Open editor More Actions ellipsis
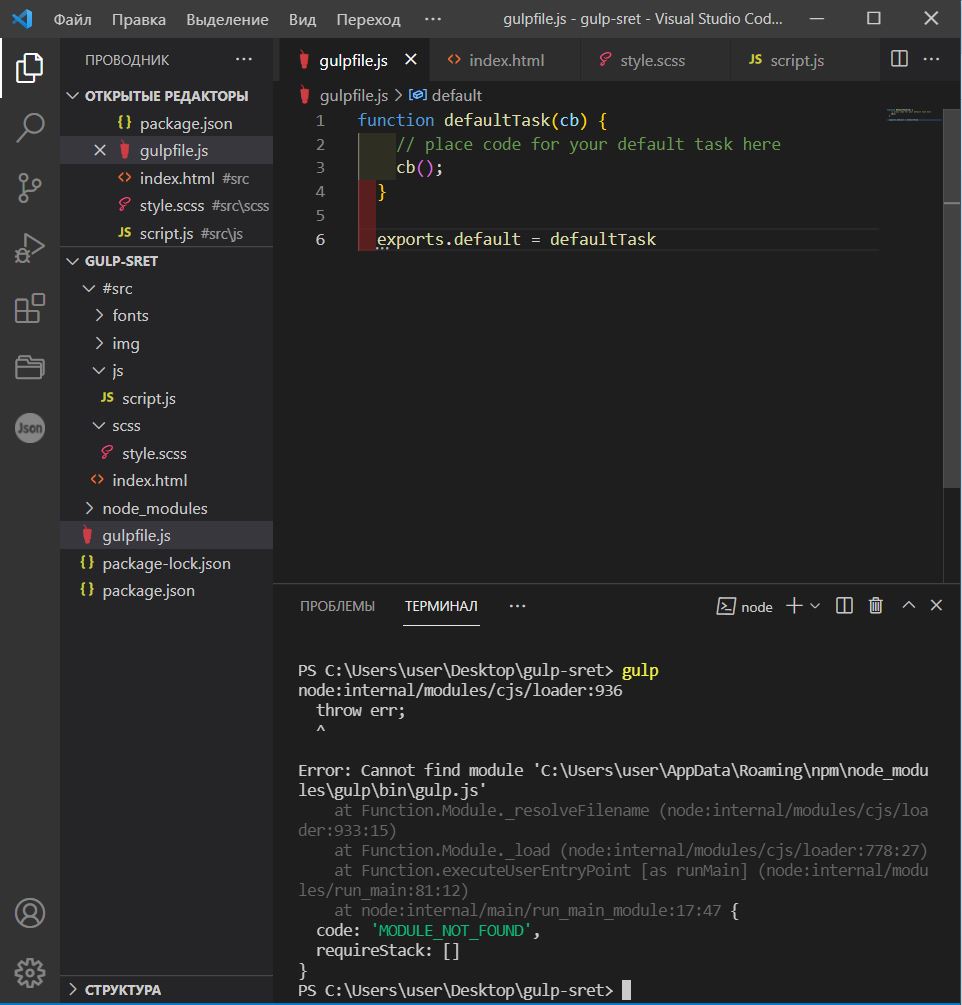The height and width of the screenshot is (1005, 962). pos(931,59)
